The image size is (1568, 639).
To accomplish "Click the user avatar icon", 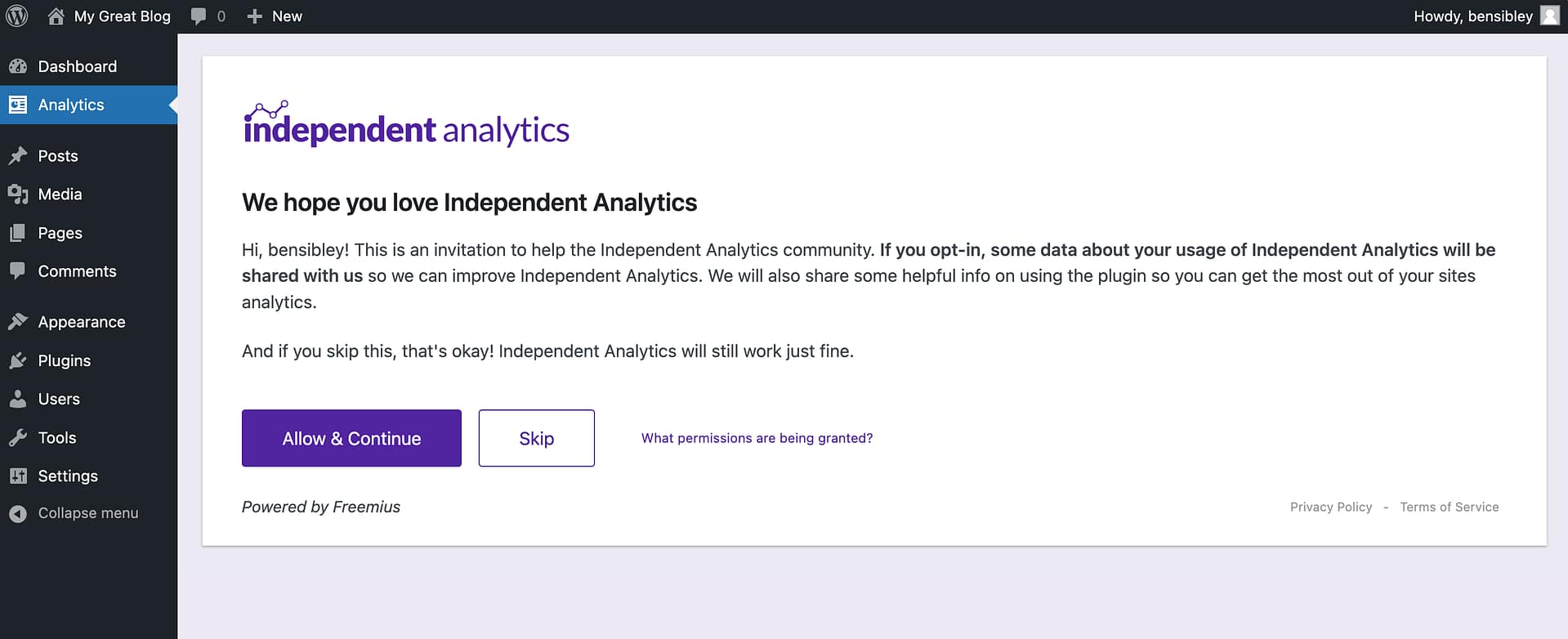I will tap(1549, 16).
